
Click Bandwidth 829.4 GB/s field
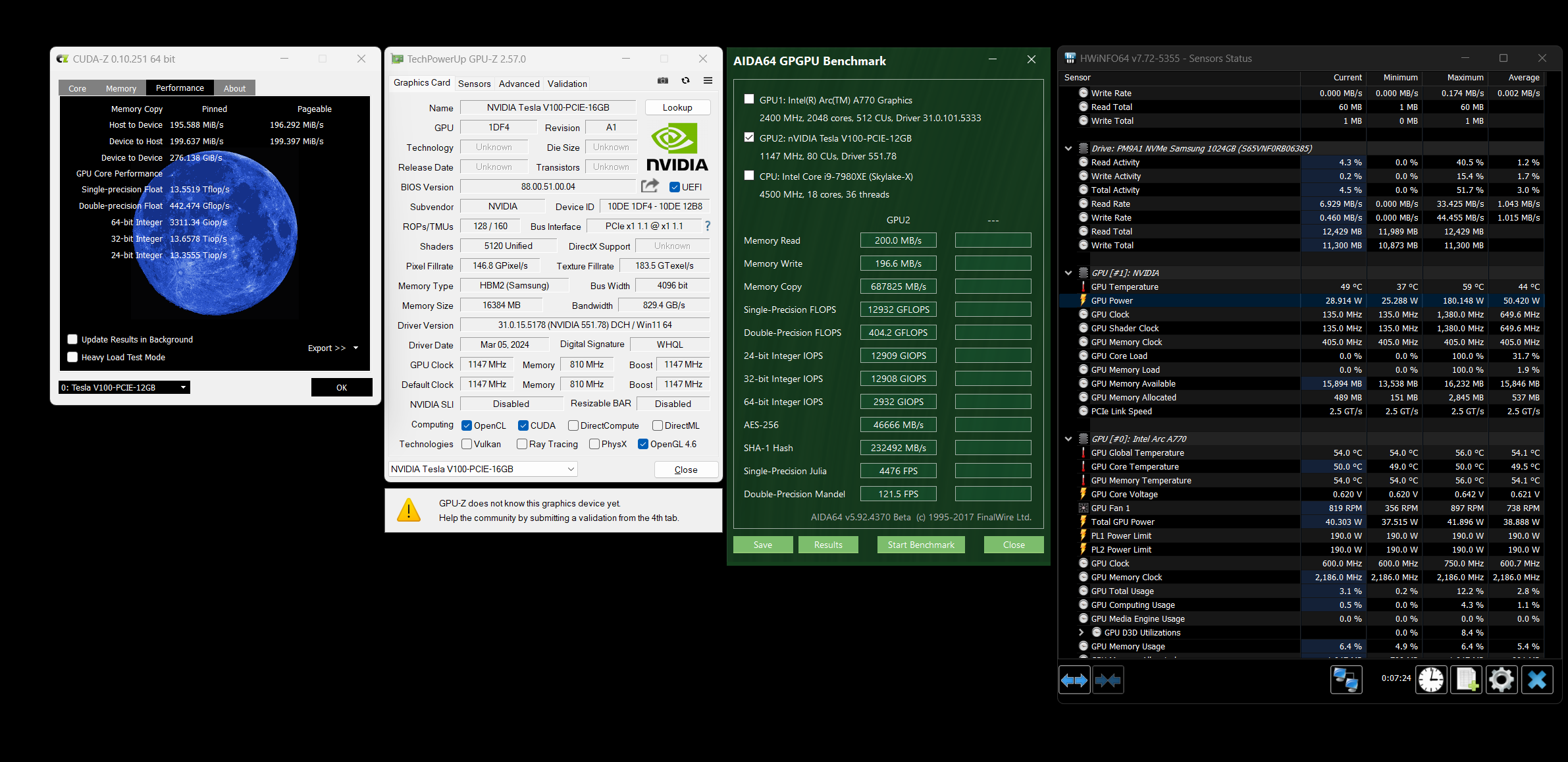(664, 305)
